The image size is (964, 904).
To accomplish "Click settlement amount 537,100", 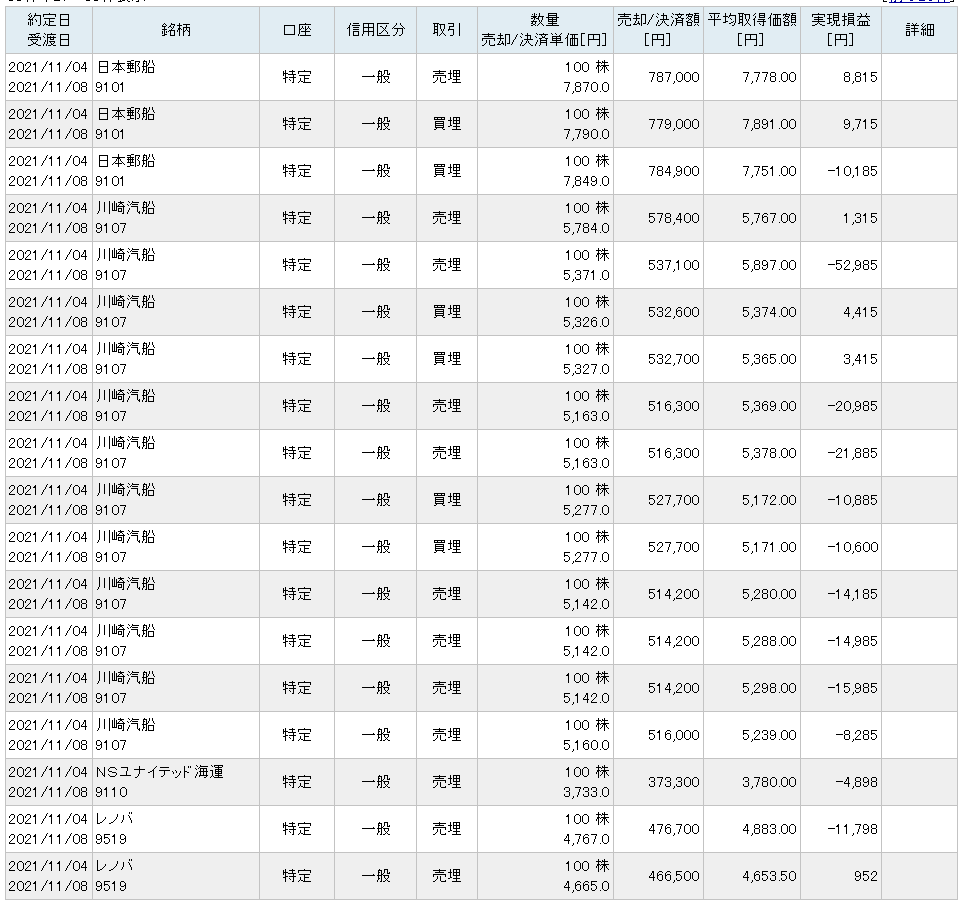I will point(674,265).
